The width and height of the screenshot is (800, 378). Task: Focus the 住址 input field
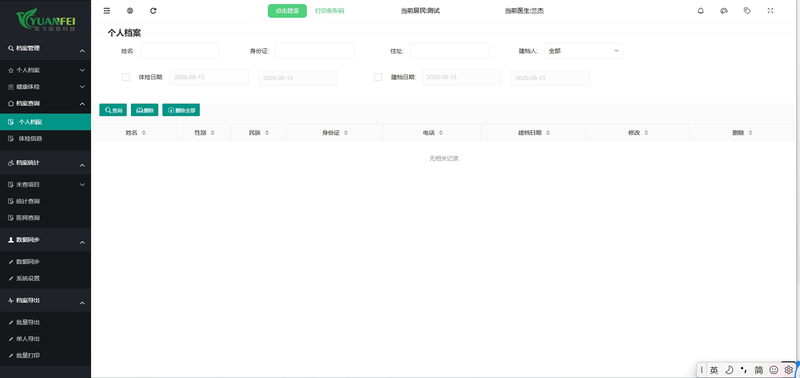pos(449,51)
